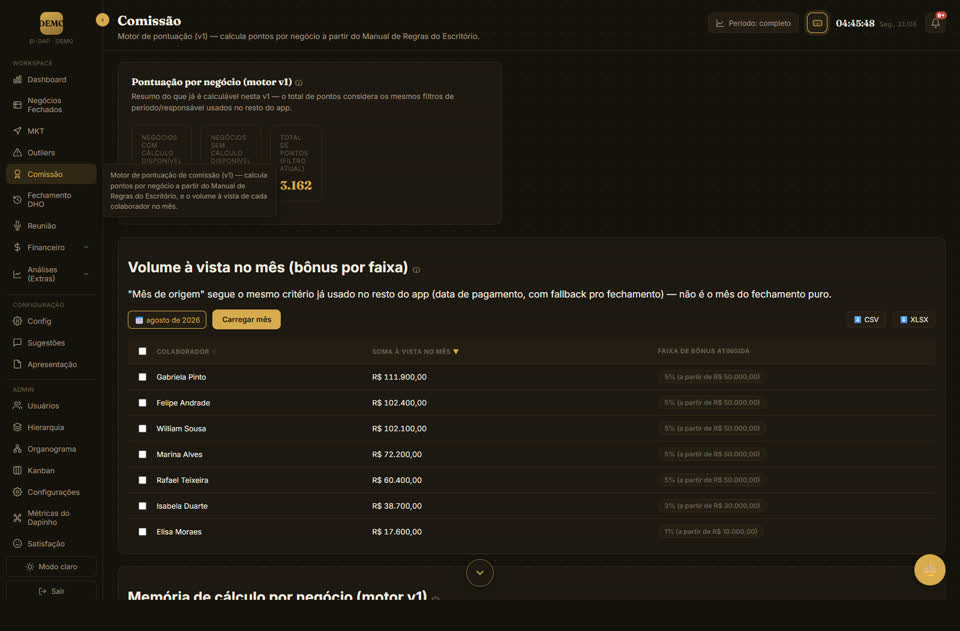Click the Apresentação document icon
Viewport: 960px width, 631px height.
[x=17, y=364]
